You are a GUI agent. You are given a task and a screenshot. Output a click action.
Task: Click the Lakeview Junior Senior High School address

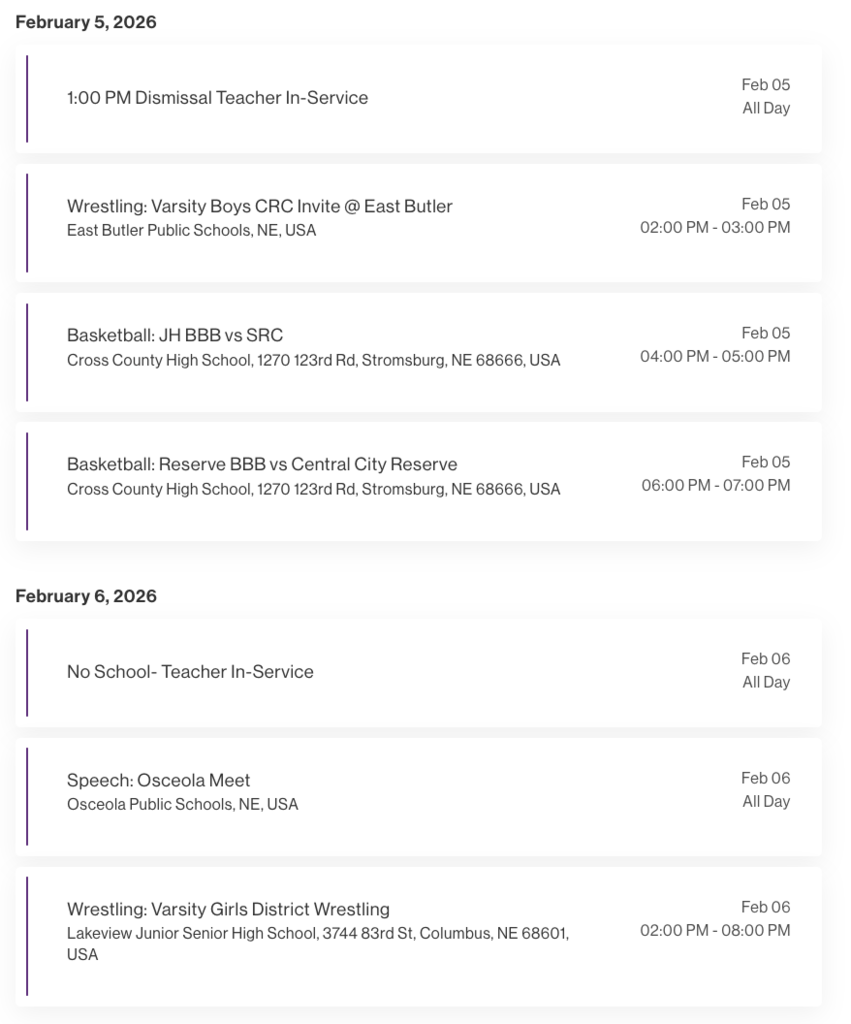click(317, 933)
